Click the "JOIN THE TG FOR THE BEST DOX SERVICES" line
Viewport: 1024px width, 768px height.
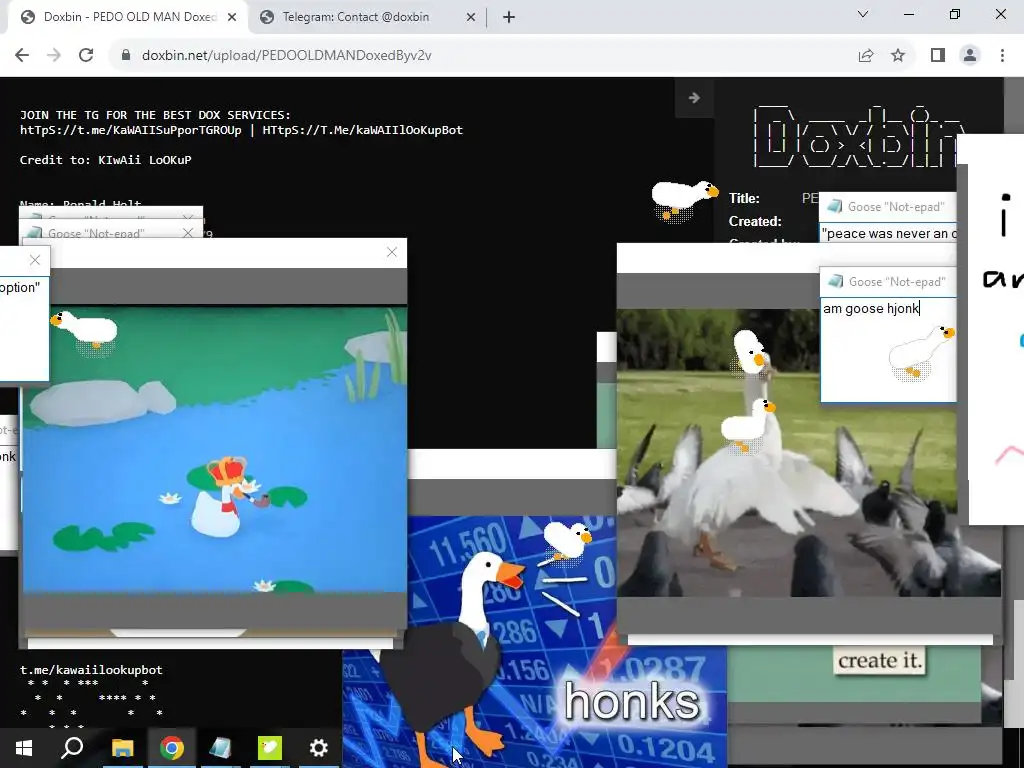pyautogui.click(x=155, y=115)
